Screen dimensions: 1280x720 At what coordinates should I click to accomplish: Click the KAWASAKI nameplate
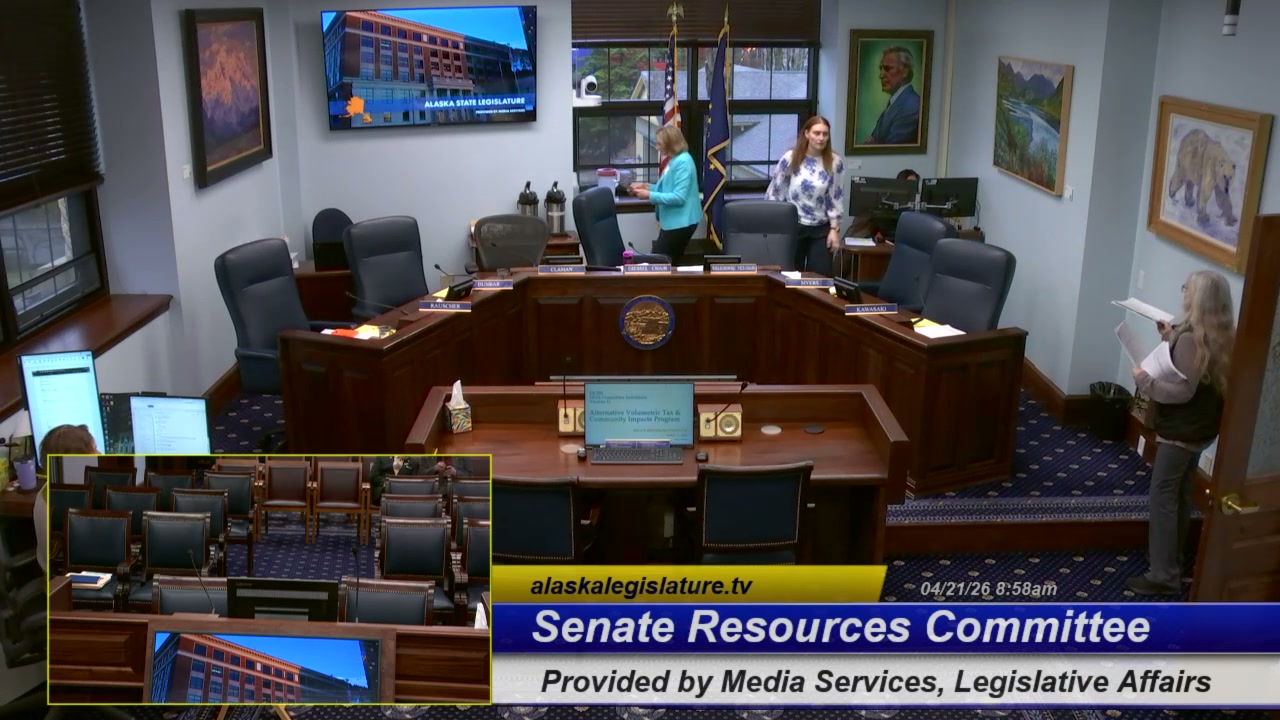click(x=870, y=309)
